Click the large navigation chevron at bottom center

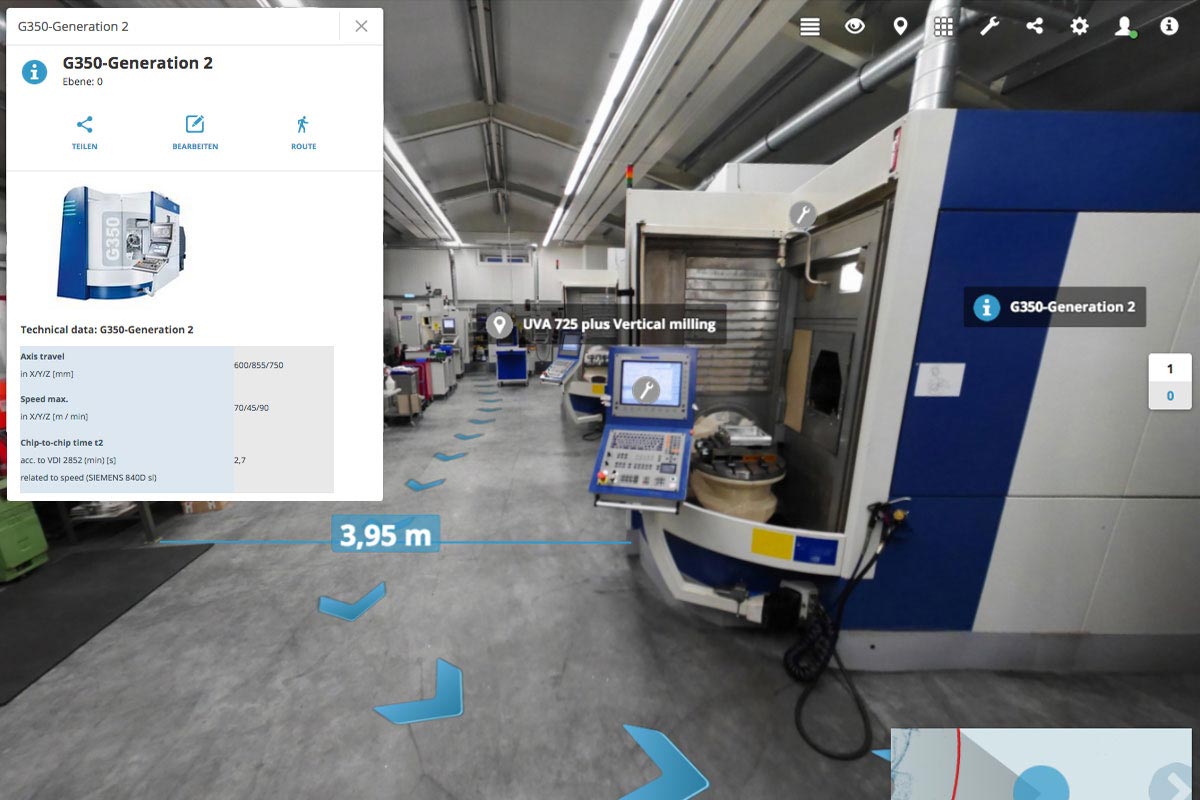(666, 764)
